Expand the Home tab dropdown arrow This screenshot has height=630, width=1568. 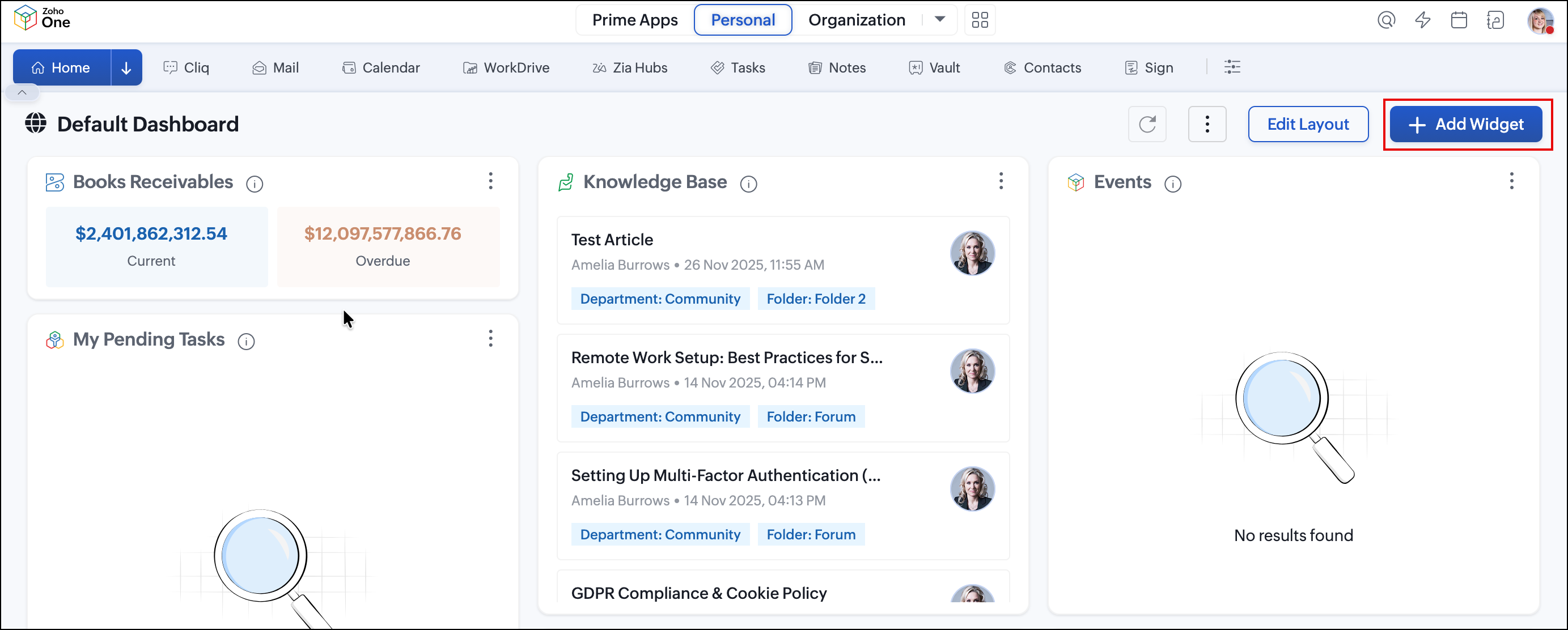(x=126, y=67)
